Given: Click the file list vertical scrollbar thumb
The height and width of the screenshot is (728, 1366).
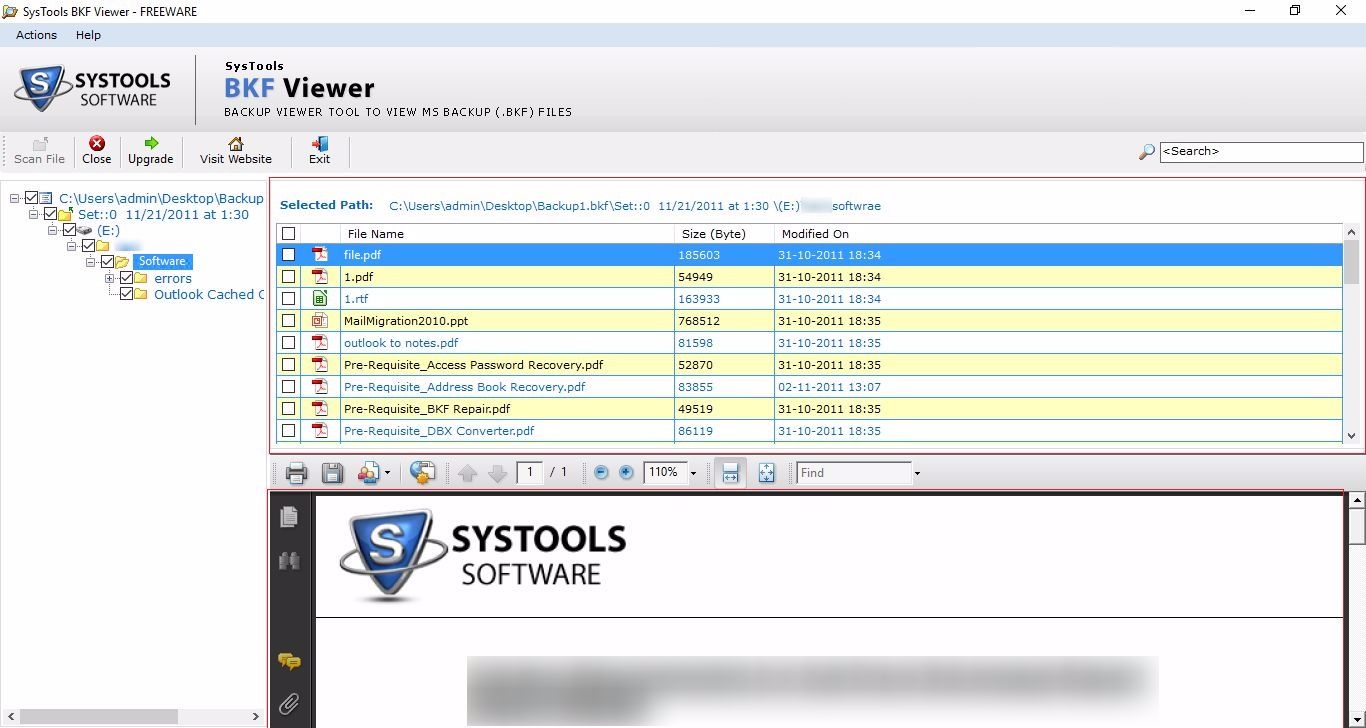Looking at the screenshot, I should pyautogui.click(x=1352, y=261).
